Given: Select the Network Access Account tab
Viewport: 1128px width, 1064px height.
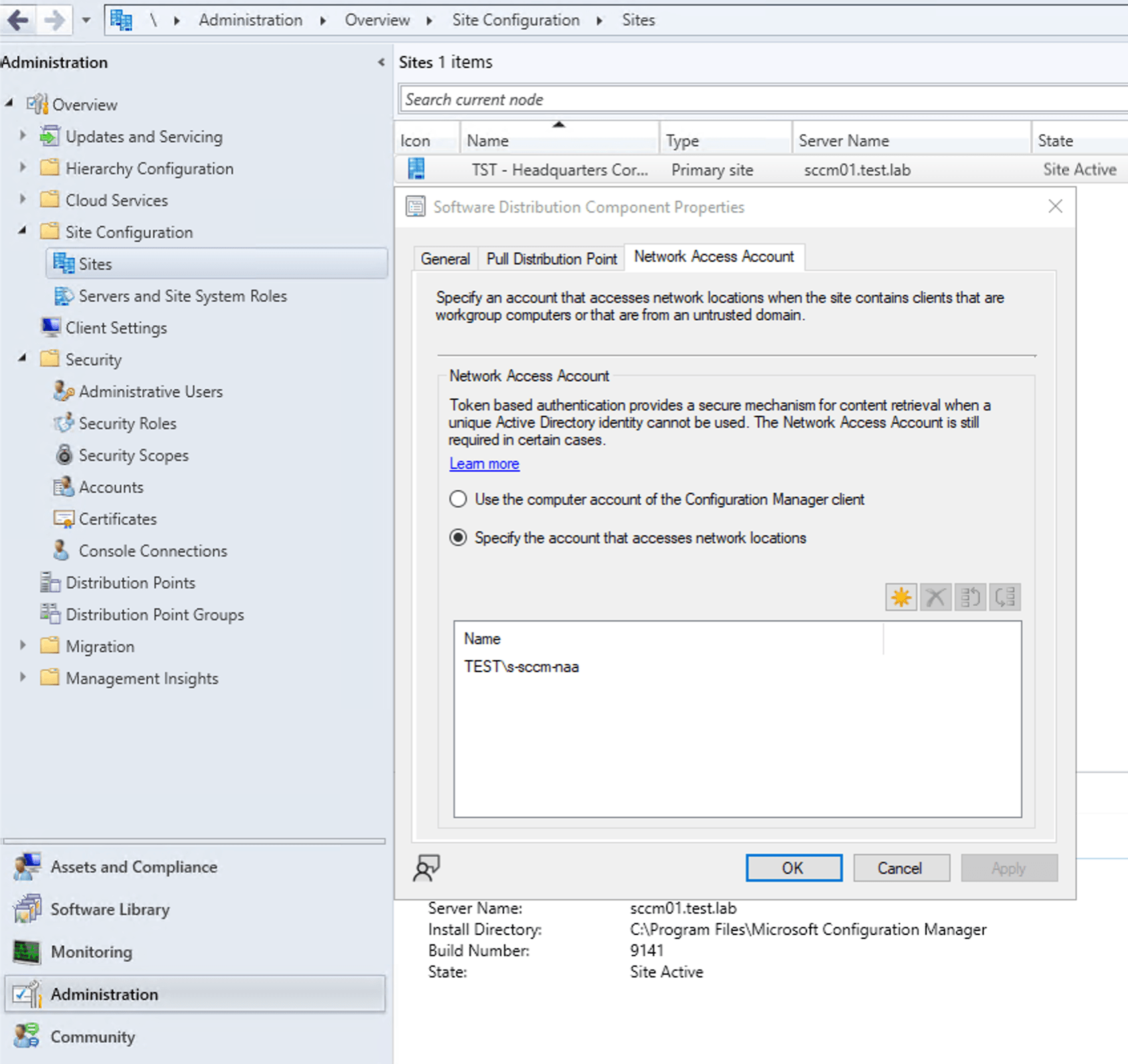Looking at the screenshot, I should [714, 256].
